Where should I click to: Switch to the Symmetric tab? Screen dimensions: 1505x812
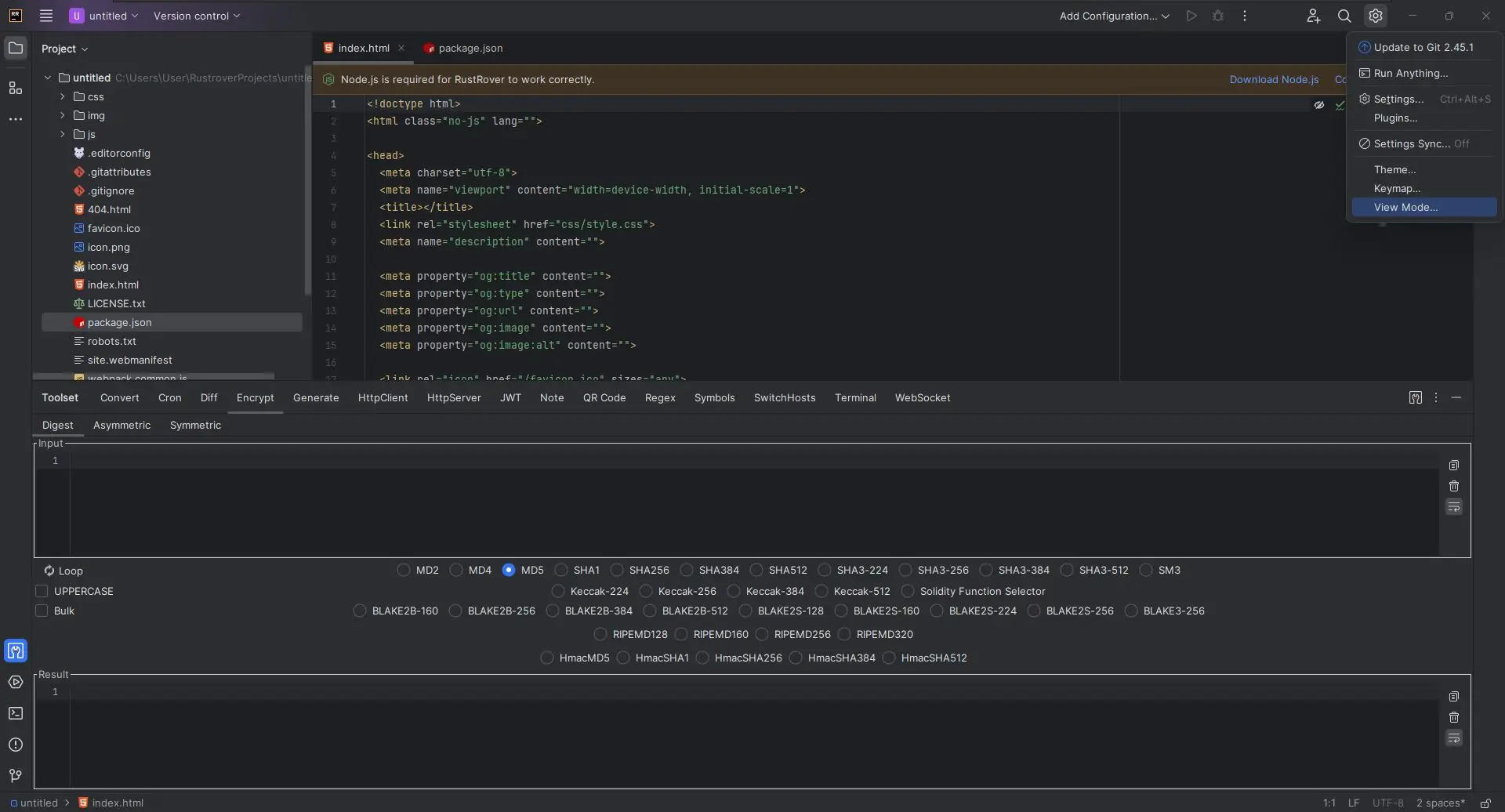(x=195, y=425)
